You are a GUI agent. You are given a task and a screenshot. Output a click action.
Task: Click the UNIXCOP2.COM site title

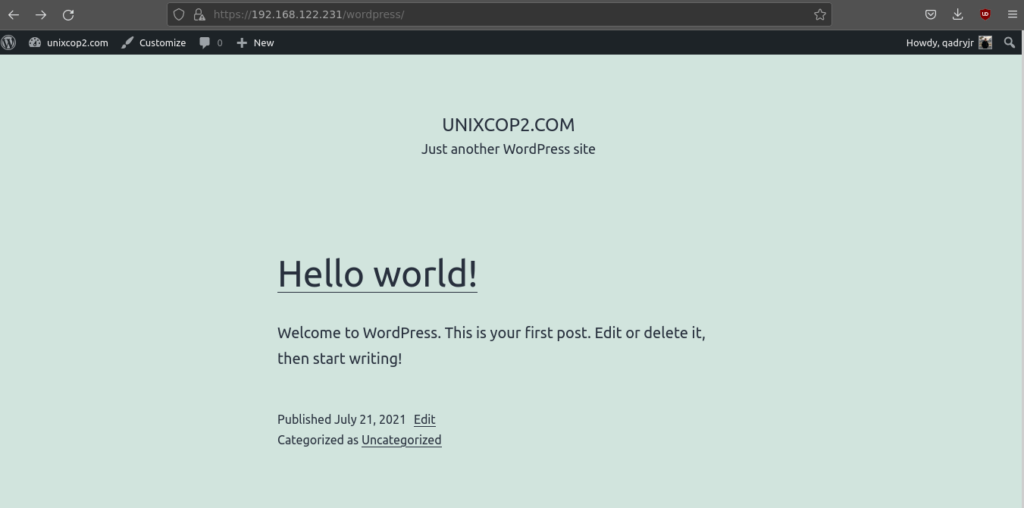(x=508, y=125)
